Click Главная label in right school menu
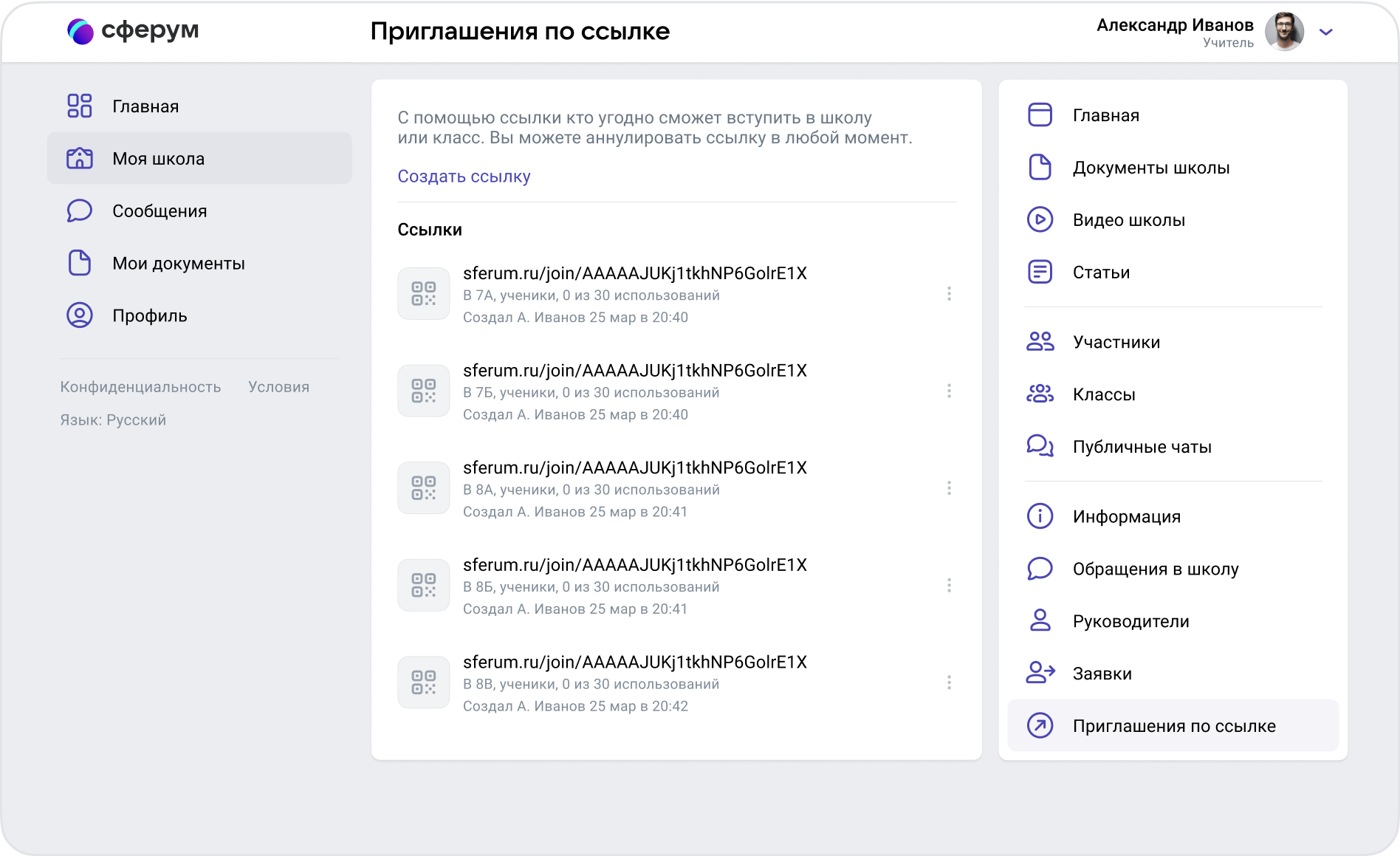1400x856 pixels. click(1106, 115)
